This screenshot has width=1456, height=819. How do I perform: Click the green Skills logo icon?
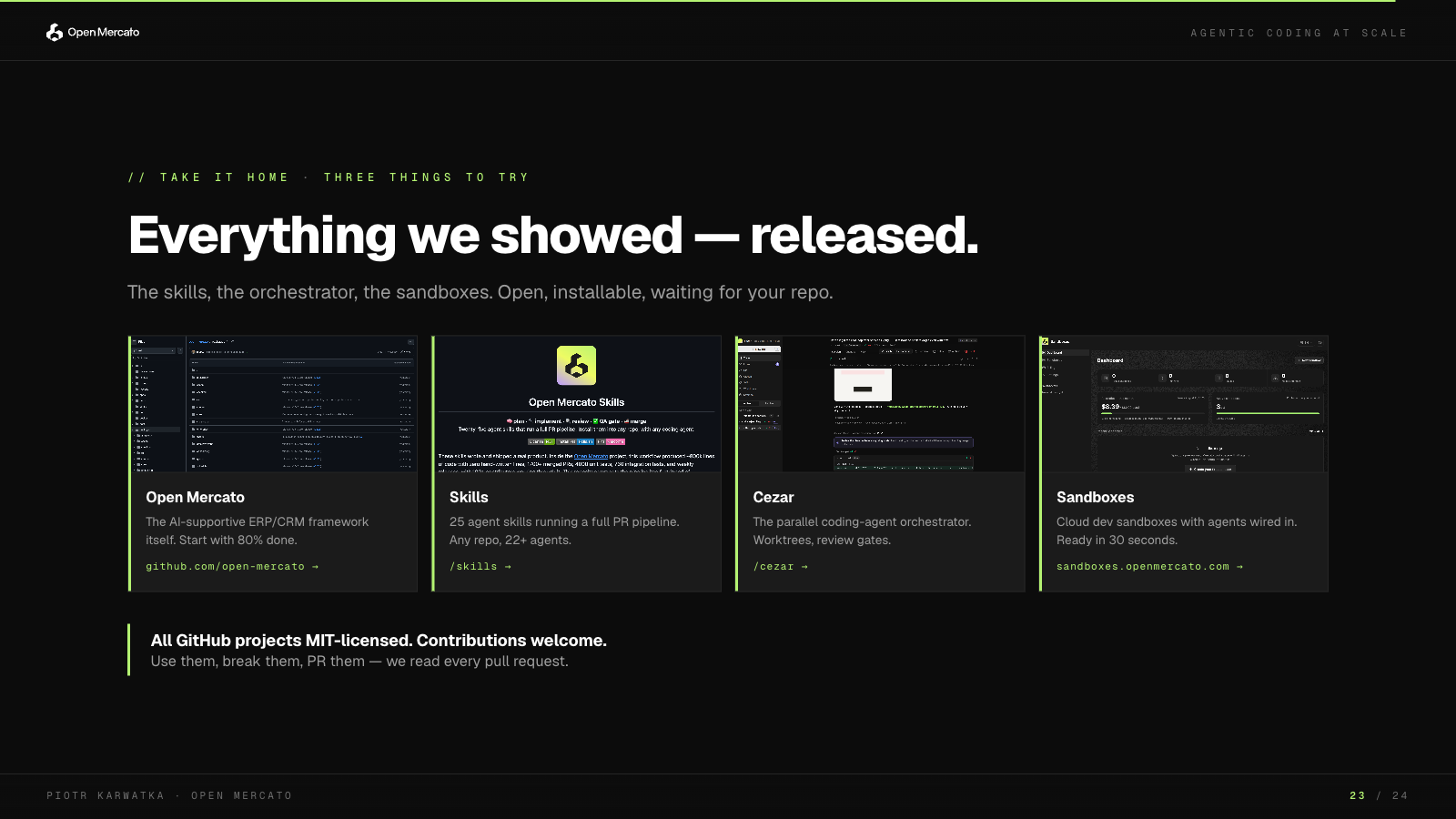tap(576, 366)
